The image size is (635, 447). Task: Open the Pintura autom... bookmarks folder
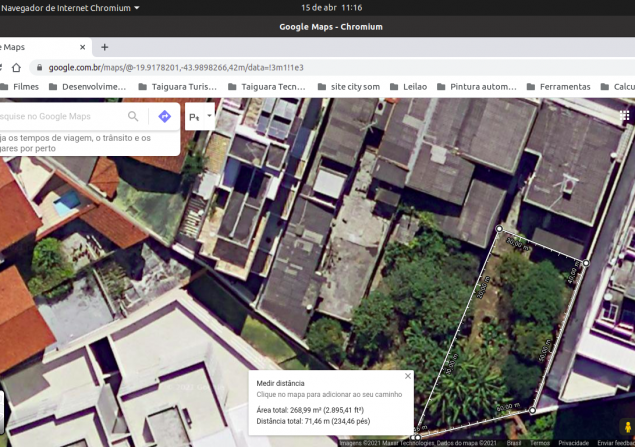point(477,87)
